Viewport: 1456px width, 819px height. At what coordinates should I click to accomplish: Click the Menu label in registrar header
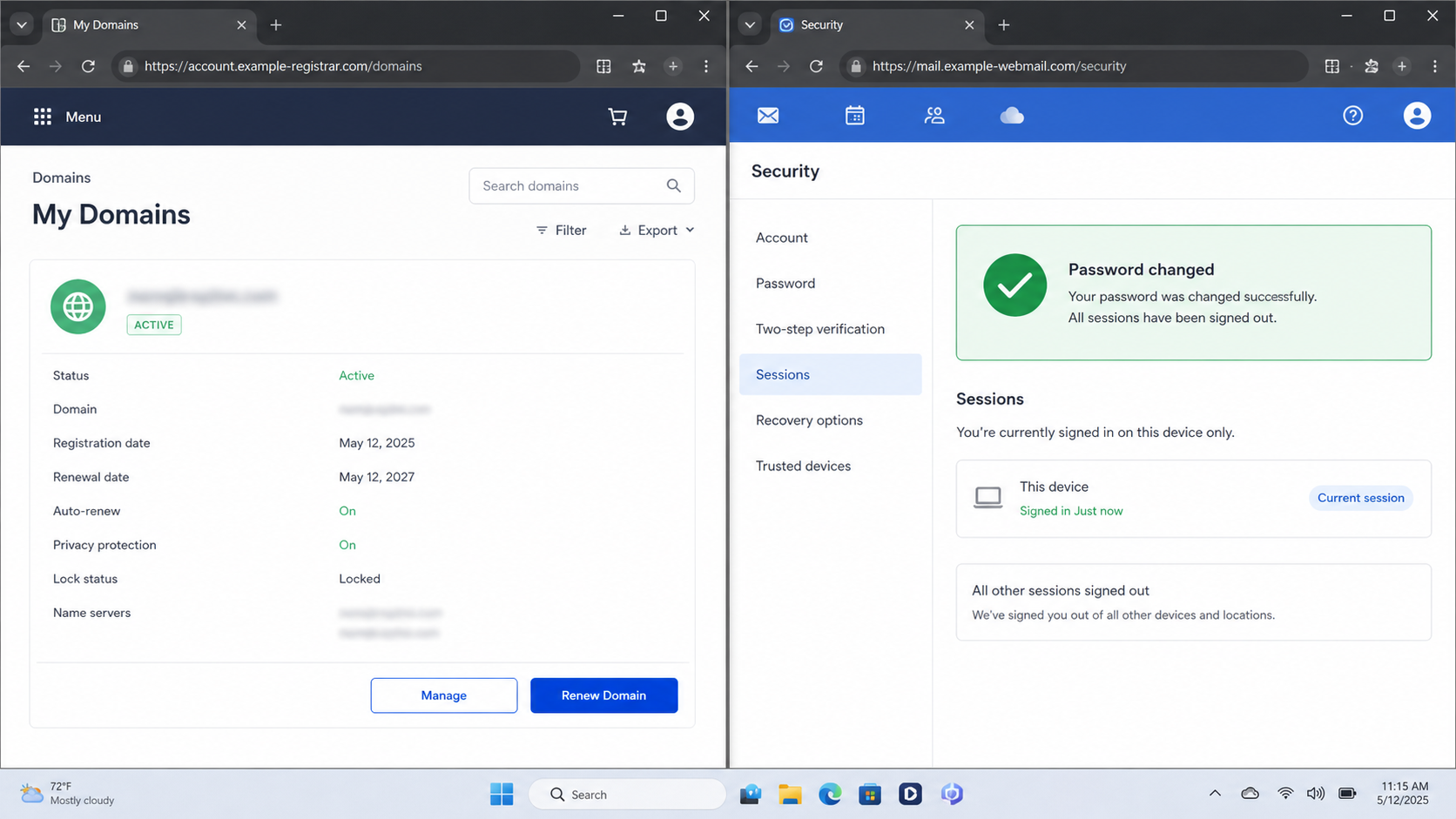84,117
